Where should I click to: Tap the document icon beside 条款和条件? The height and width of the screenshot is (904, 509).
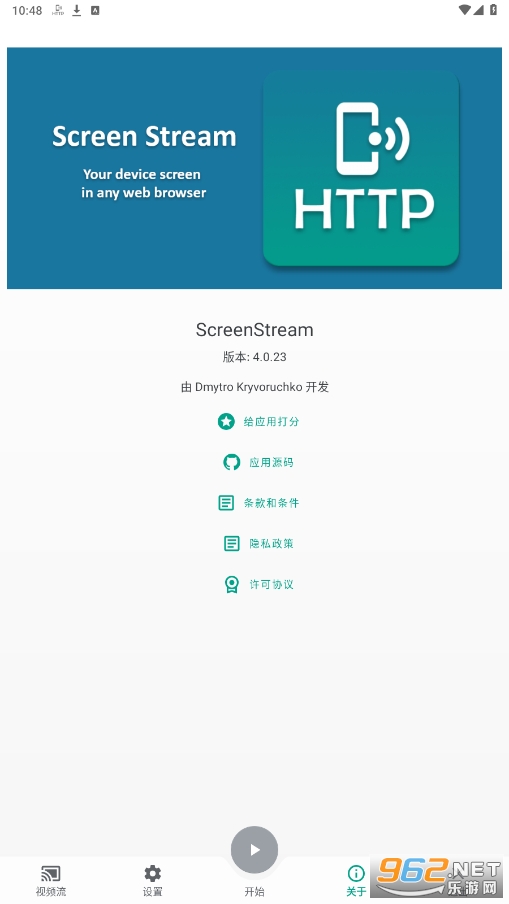[x=226, y=503]
